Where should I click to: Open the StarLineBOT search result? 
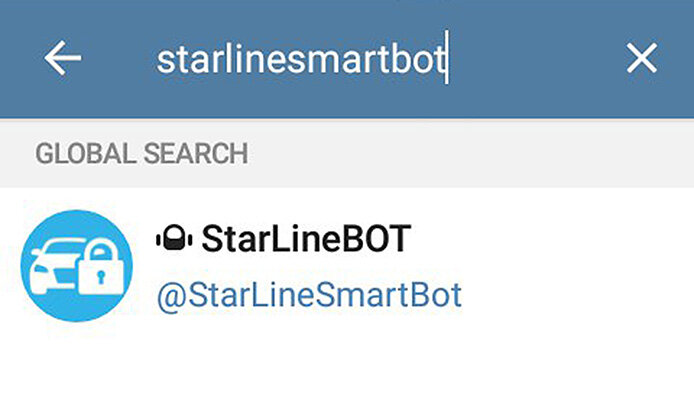pos(347,266)
